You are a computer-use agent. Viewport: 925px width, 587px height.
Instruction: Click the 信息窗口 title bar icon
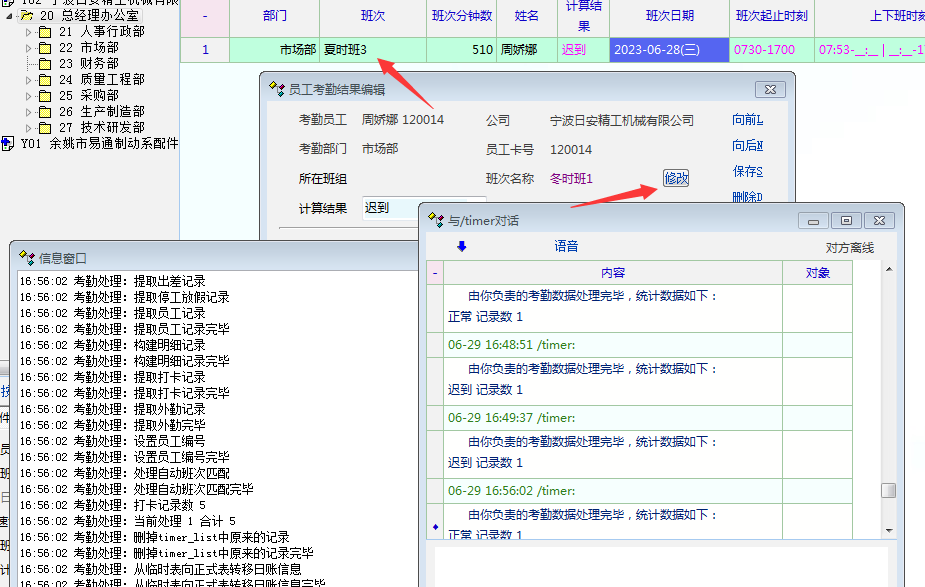(x=27, y=257)
